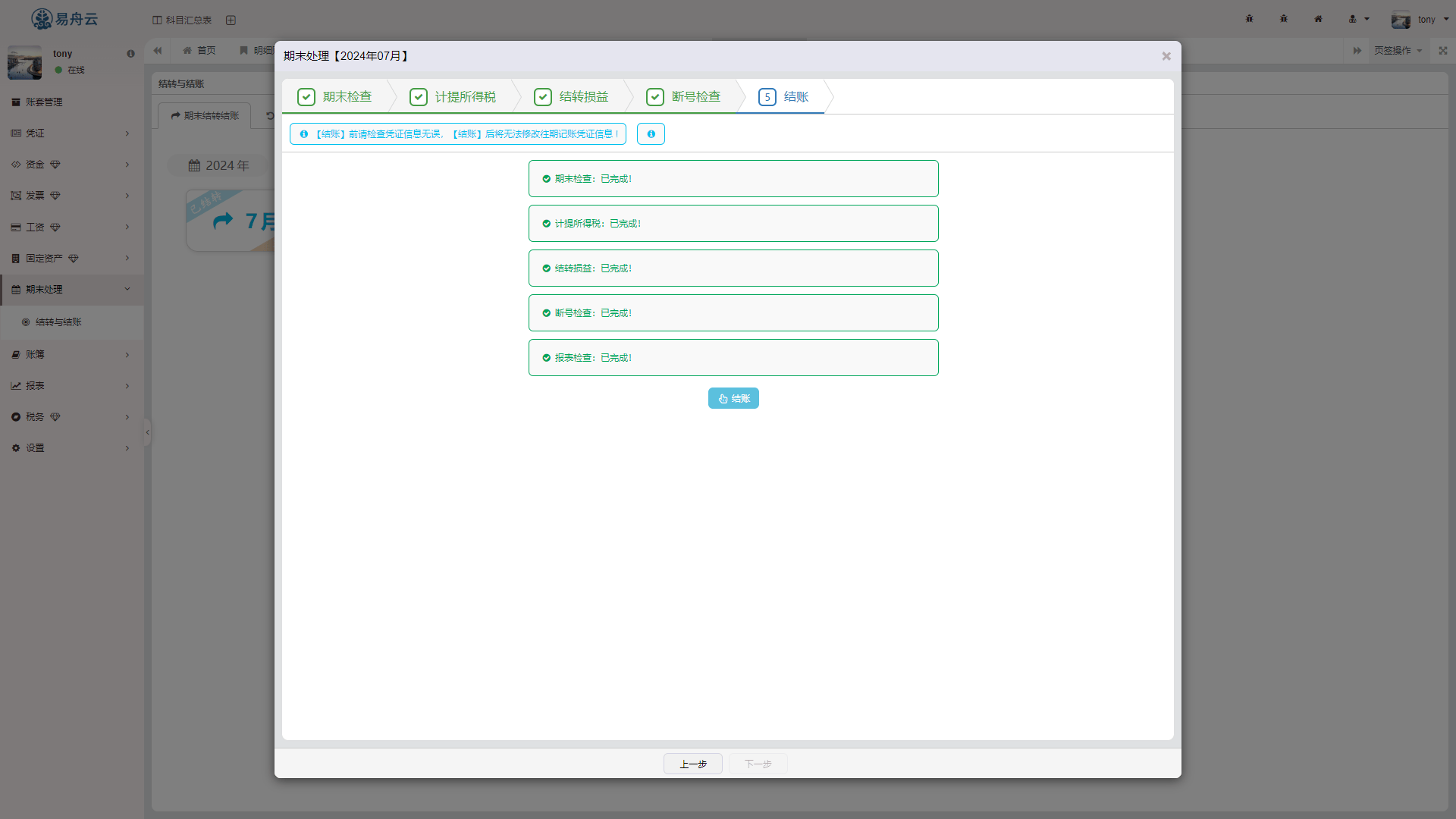Click the home icon in top header
Image resolution: width=1456 pixels, height=819 pixels.
coord(1318,19)
